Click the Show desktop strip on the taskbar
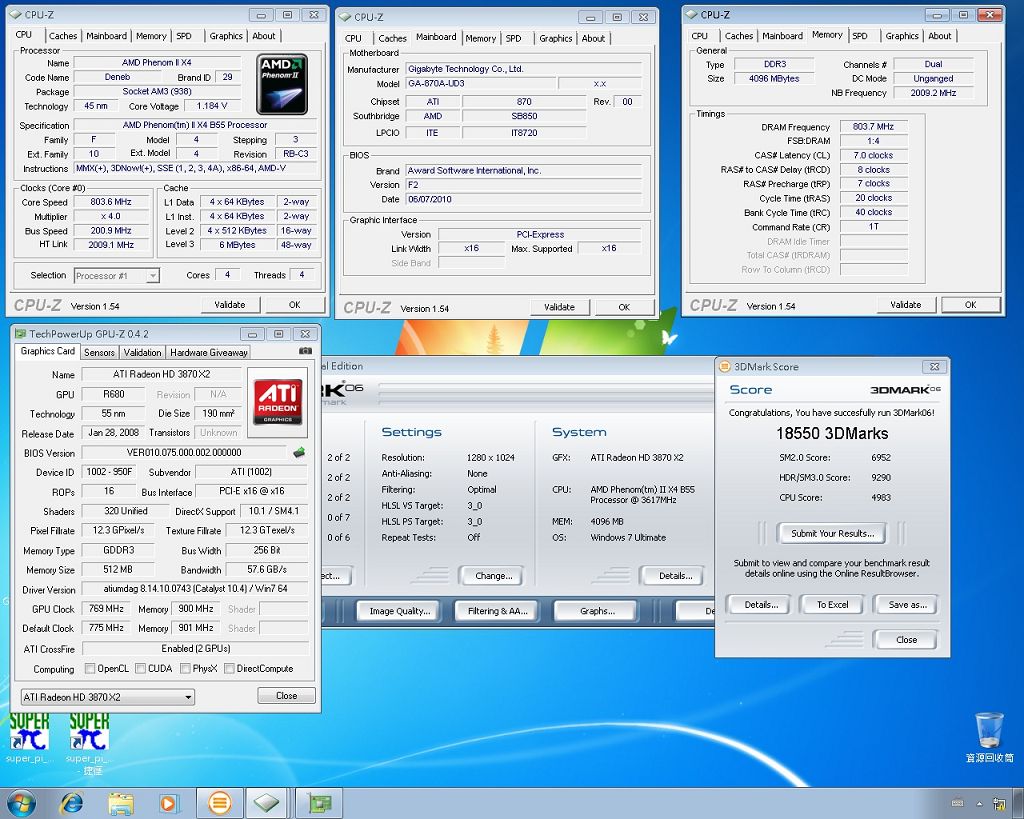Screen dimensions: 1024x819 pyautogui.click(x=1019, y=803)
